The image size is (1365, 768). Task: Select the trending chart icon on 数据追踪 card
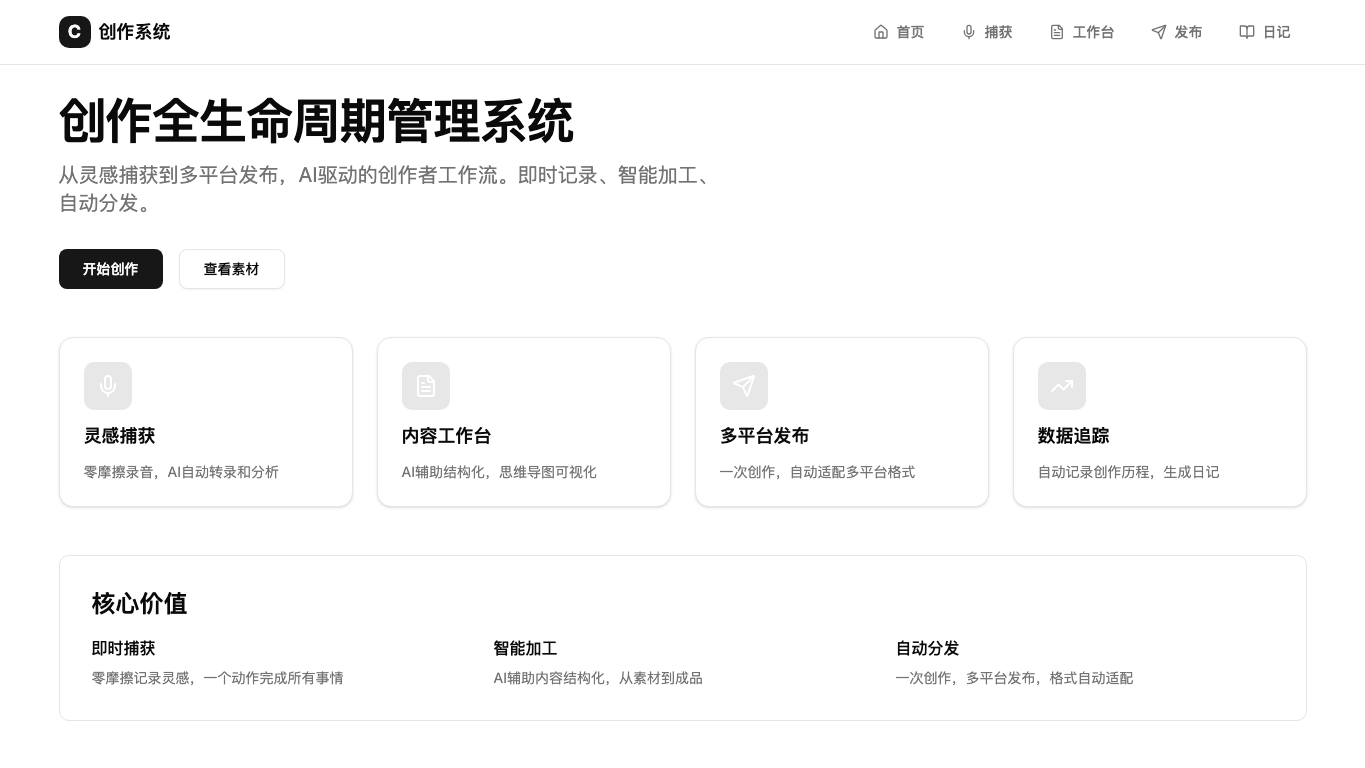(x=1062, y=386)
